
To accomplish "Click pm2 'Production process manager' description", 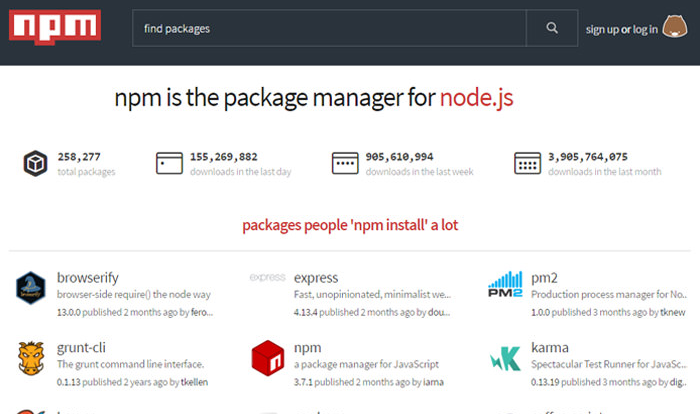I will 609,295.
